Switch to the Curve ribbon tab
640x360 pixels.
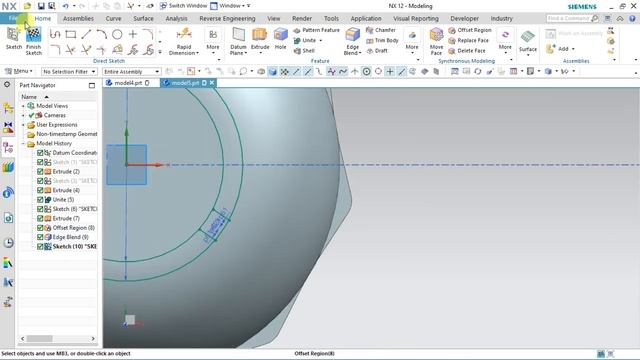(x=113, y=18)
